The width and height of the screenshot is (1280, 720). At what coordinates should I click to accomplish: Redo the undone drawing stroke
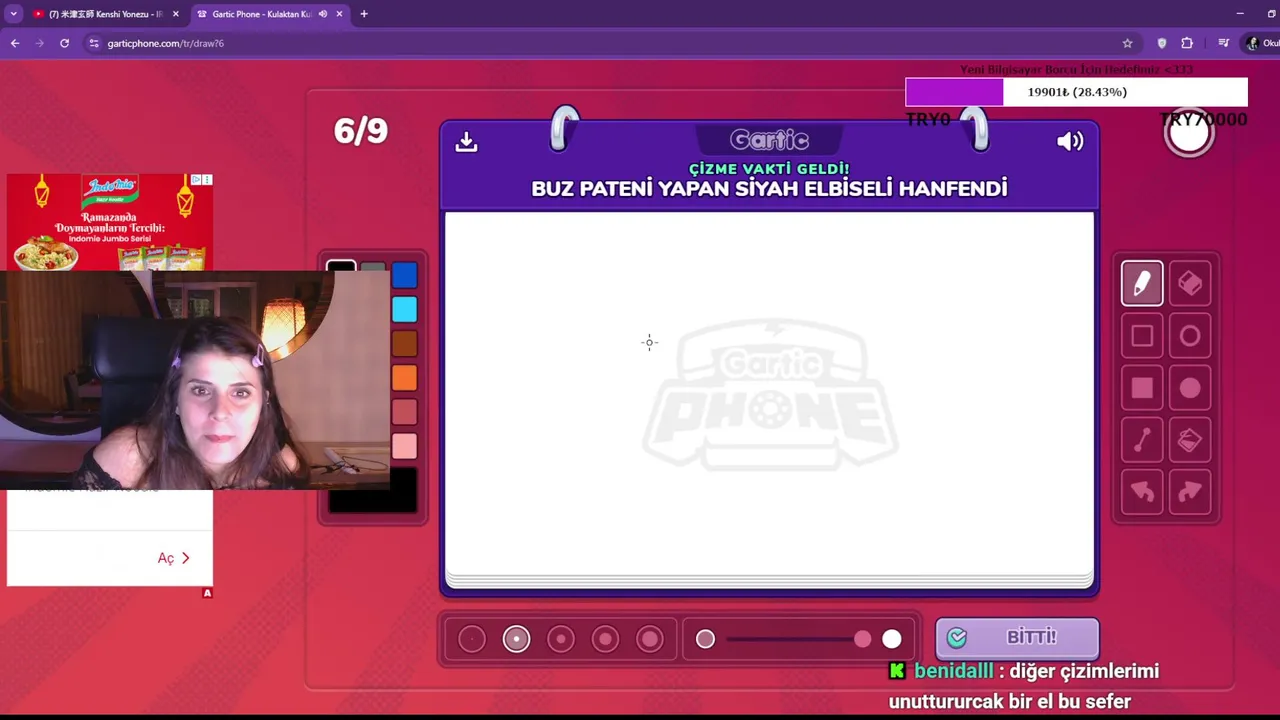(1190, 492)
